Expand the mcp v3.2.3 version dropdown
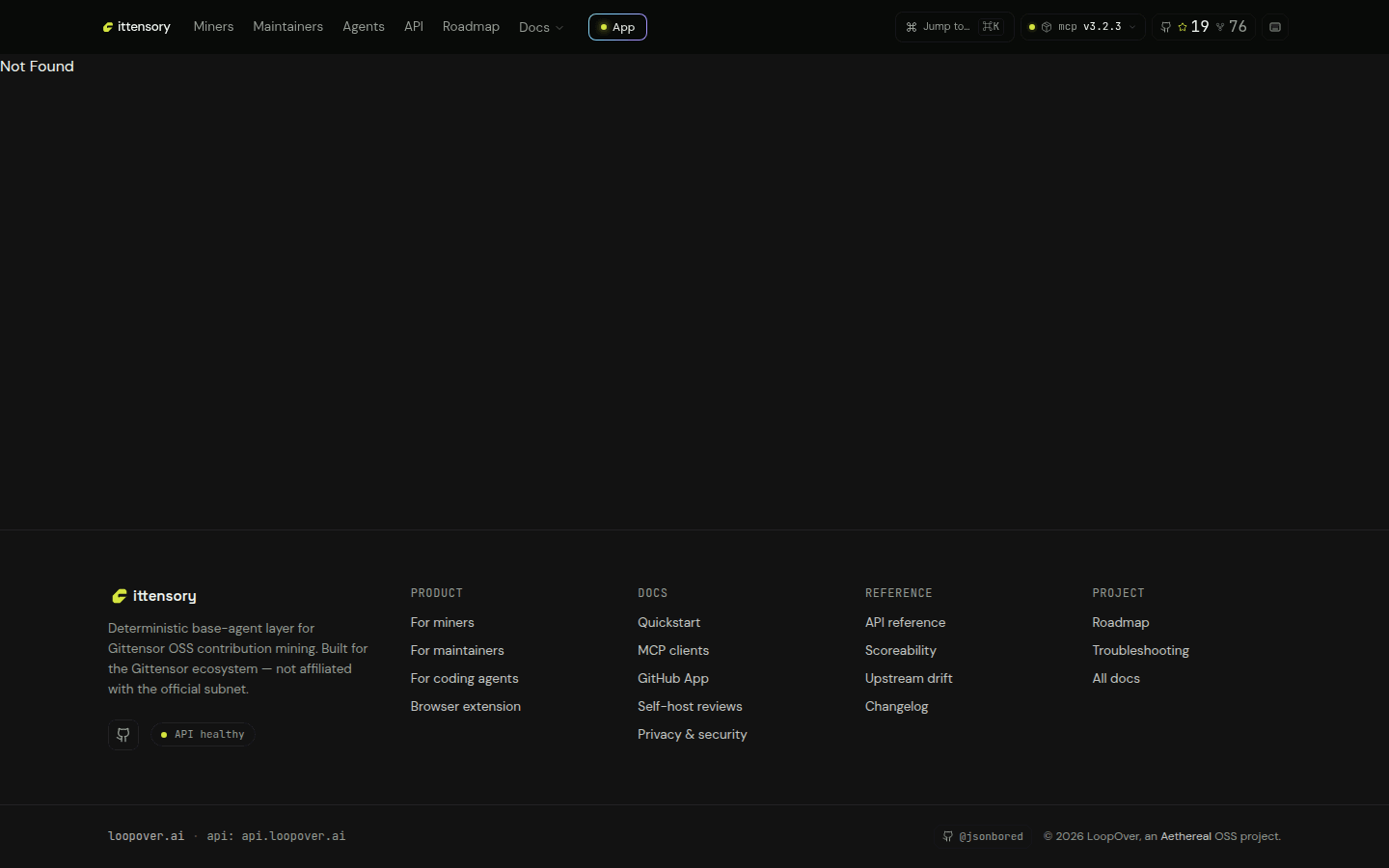Image resolution: width=1389 pixels, height=868 pixels. pyautogui.click(x=1083, y=27)
